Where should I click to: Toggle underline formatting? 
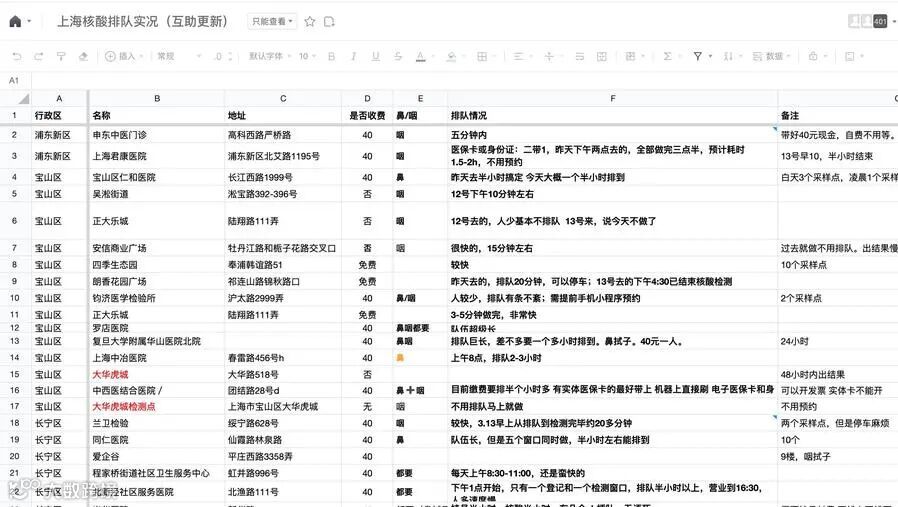click(x=376, y=56)
